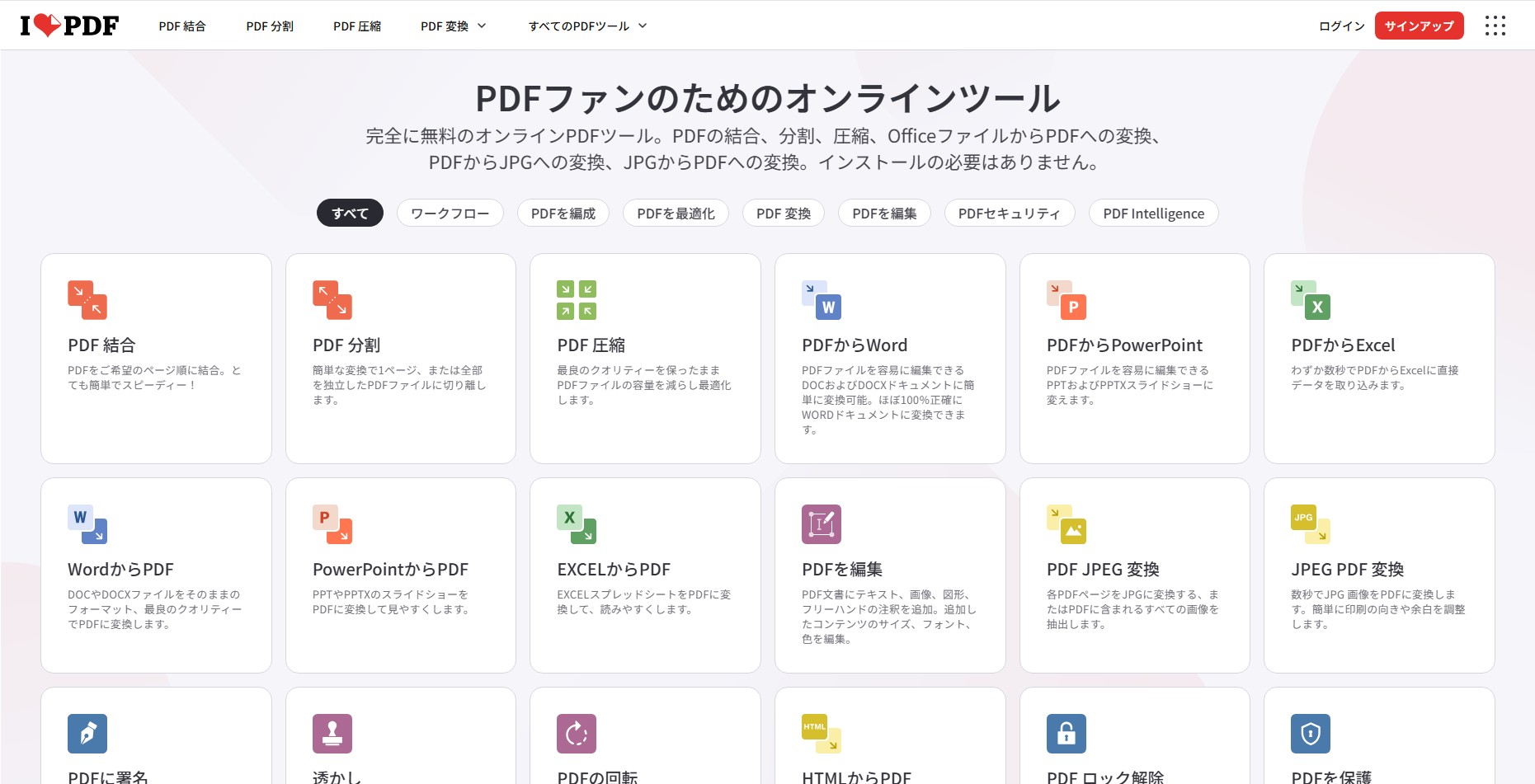Click description starting 'EXCELスプレッドシートをPDF'
Viewport: 1535px width, 784px height.
644,602
